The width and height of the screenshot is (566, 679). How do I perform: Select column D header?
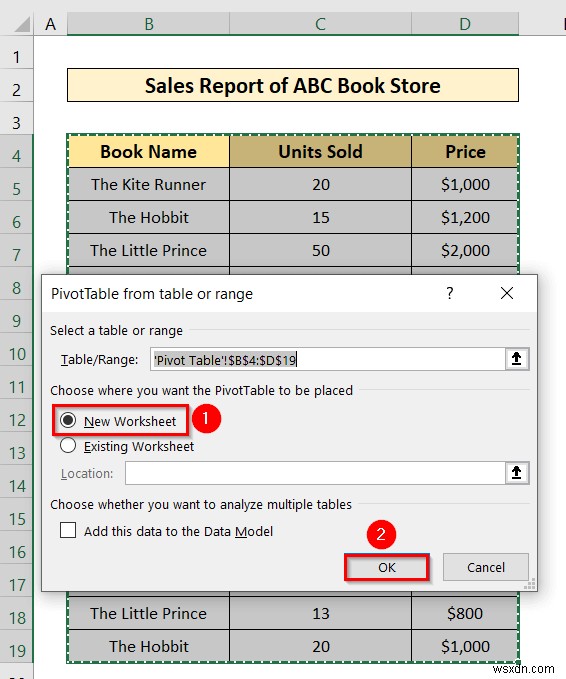click(x=465, y=24)
